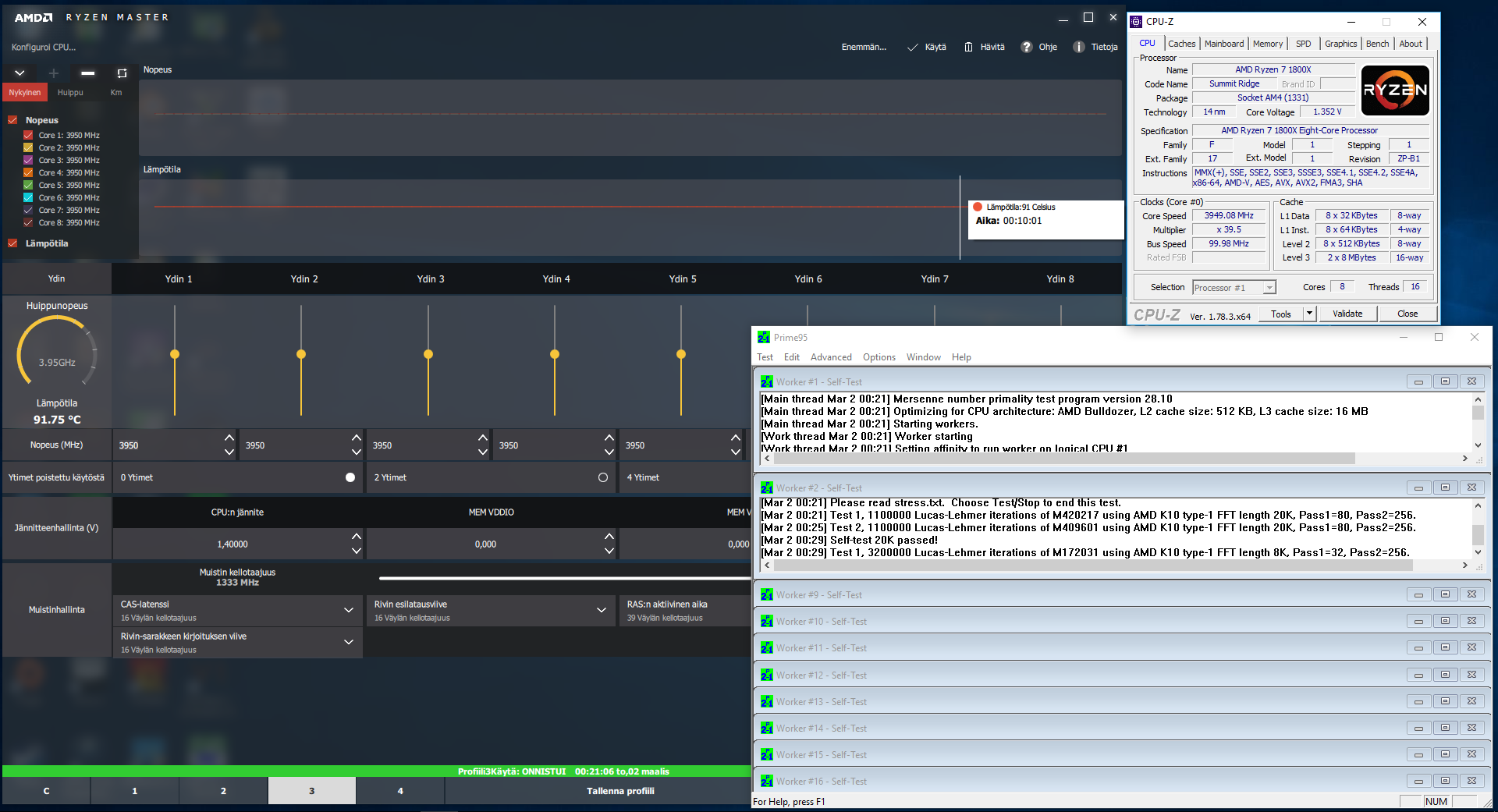Click the Käytä checkmark icon in Ryzen Master
Image resolution: width=1498 pixels, height=812 pixels.
[x=912, y=48]
